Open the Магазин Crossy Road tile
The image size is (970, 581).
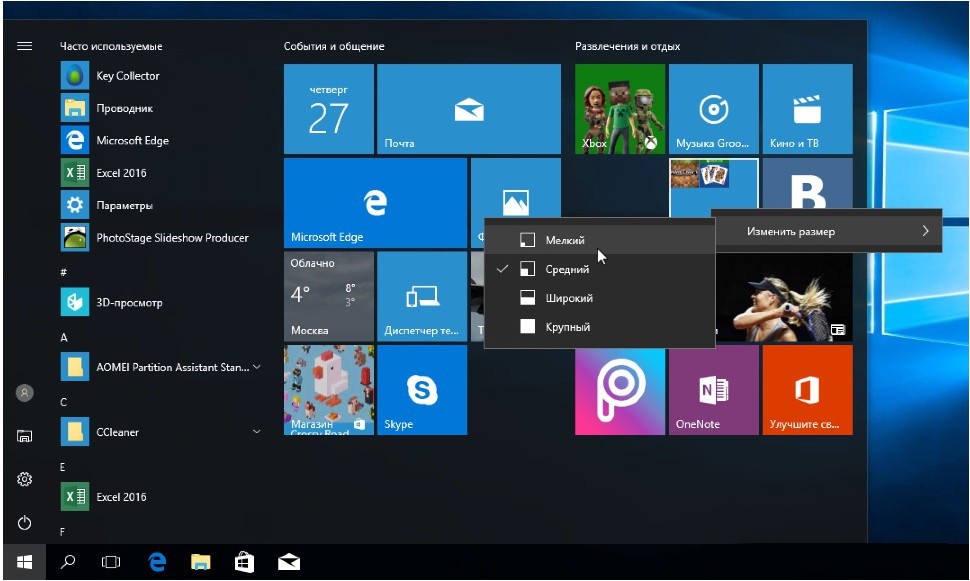pyautogui.click(x=328, y=390)
